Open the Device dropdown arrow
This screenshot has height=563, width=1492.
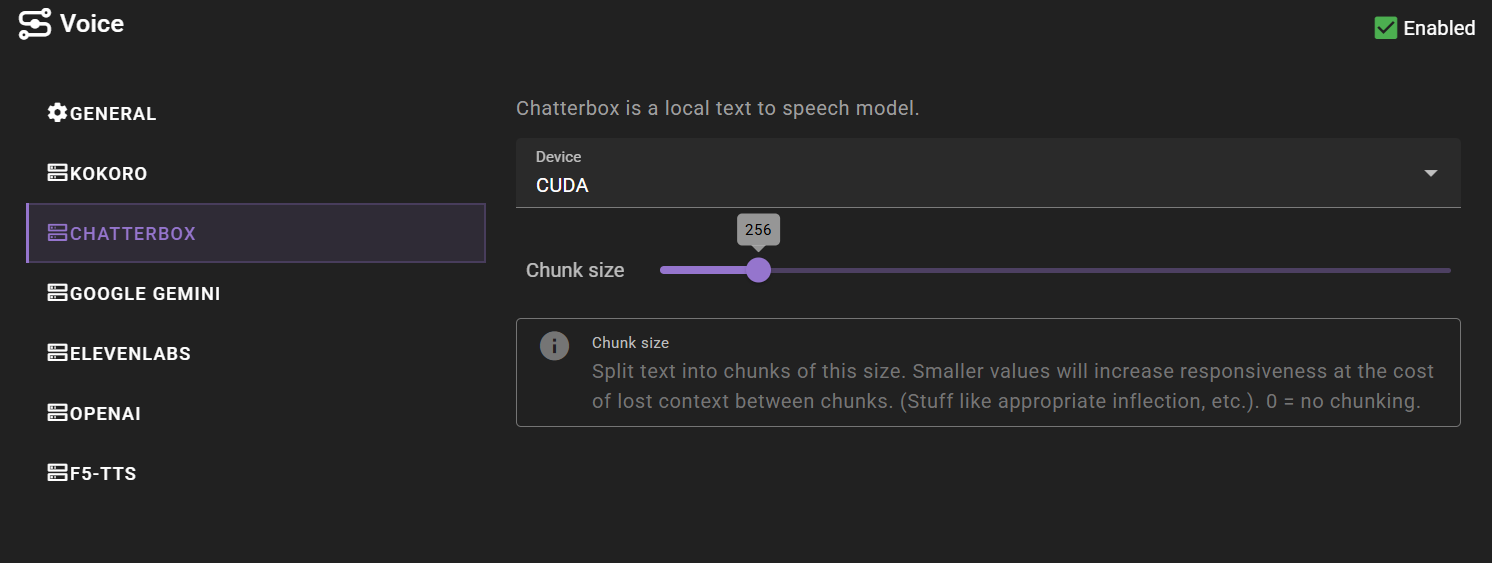(1431, 173)
